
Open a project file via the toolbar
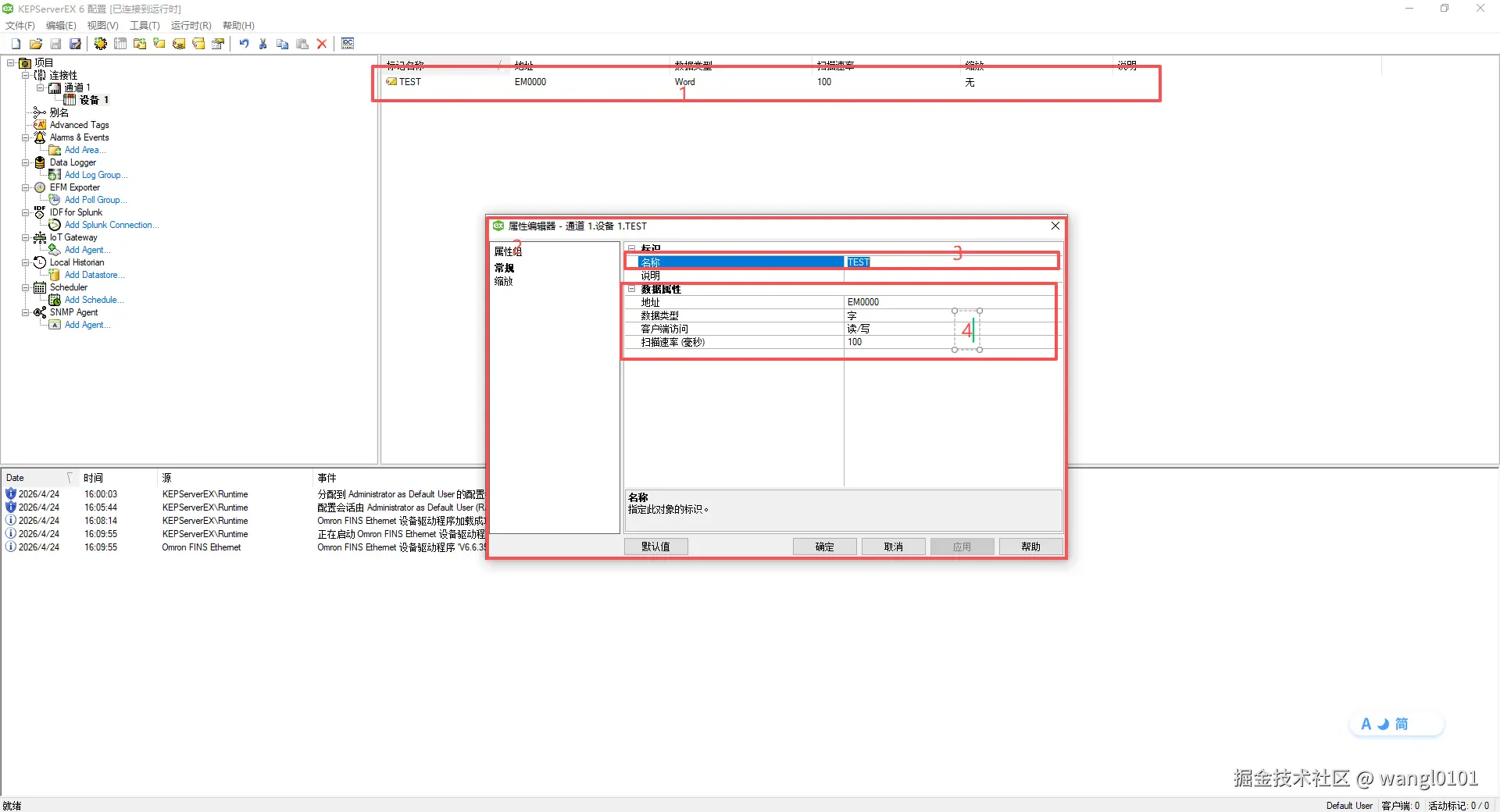36,44
